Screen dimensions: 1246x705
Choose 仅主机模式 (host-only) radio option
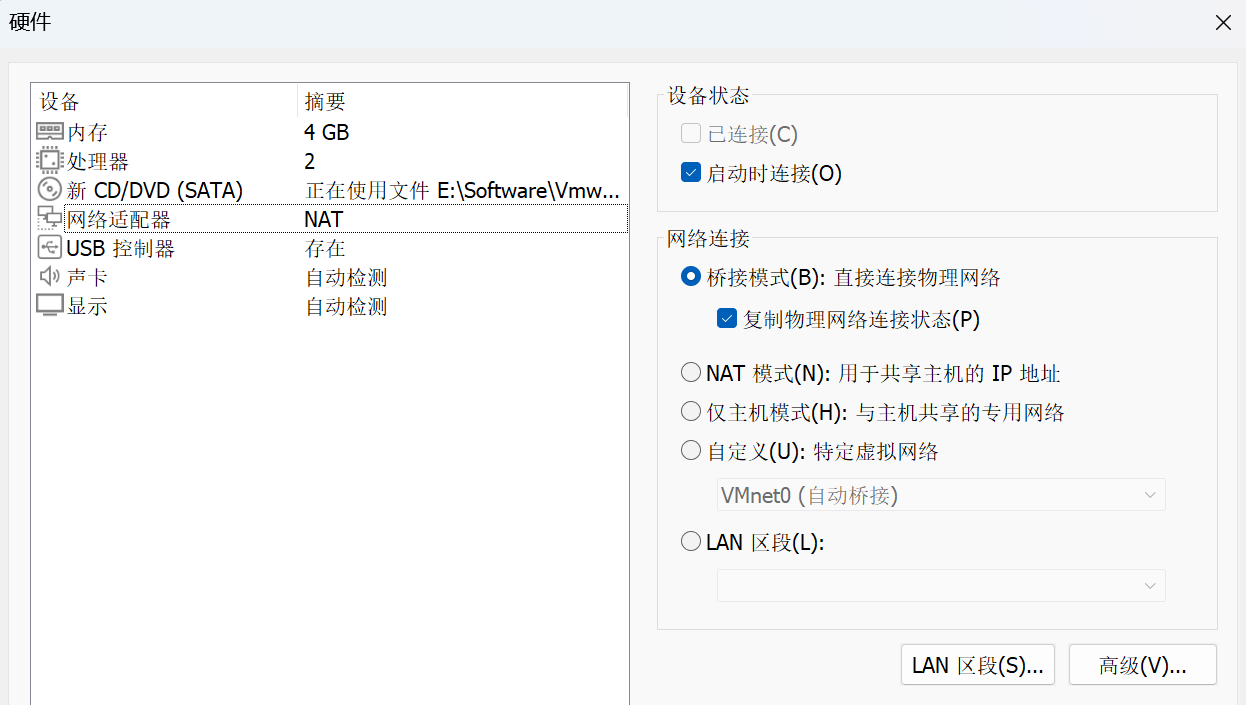[x=690, y=411]
